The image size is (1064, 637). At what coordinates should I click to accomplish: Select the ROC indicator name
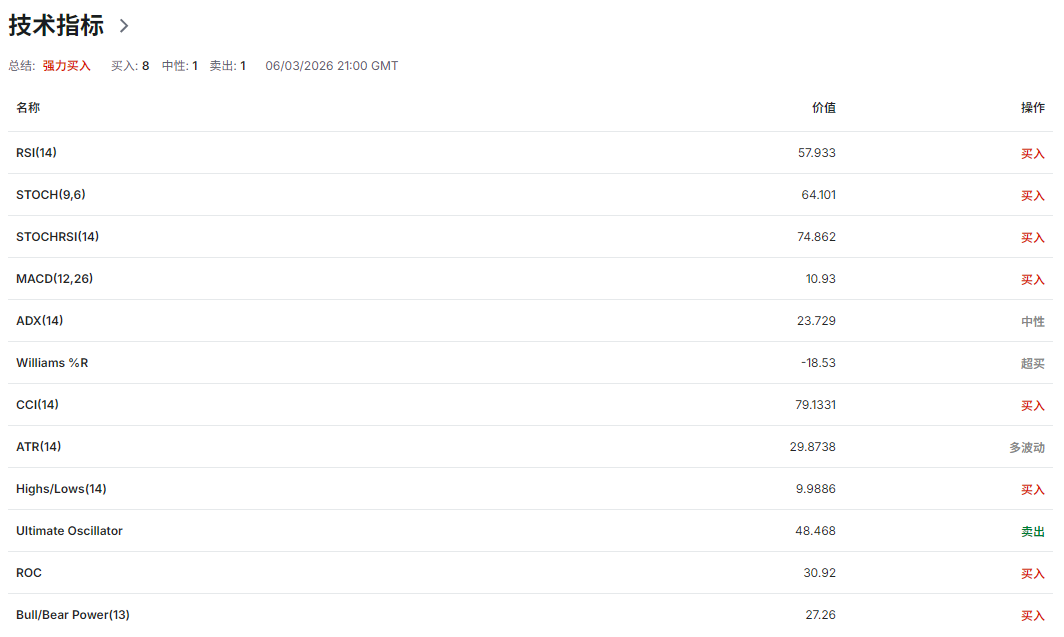[x=29, y=573]
